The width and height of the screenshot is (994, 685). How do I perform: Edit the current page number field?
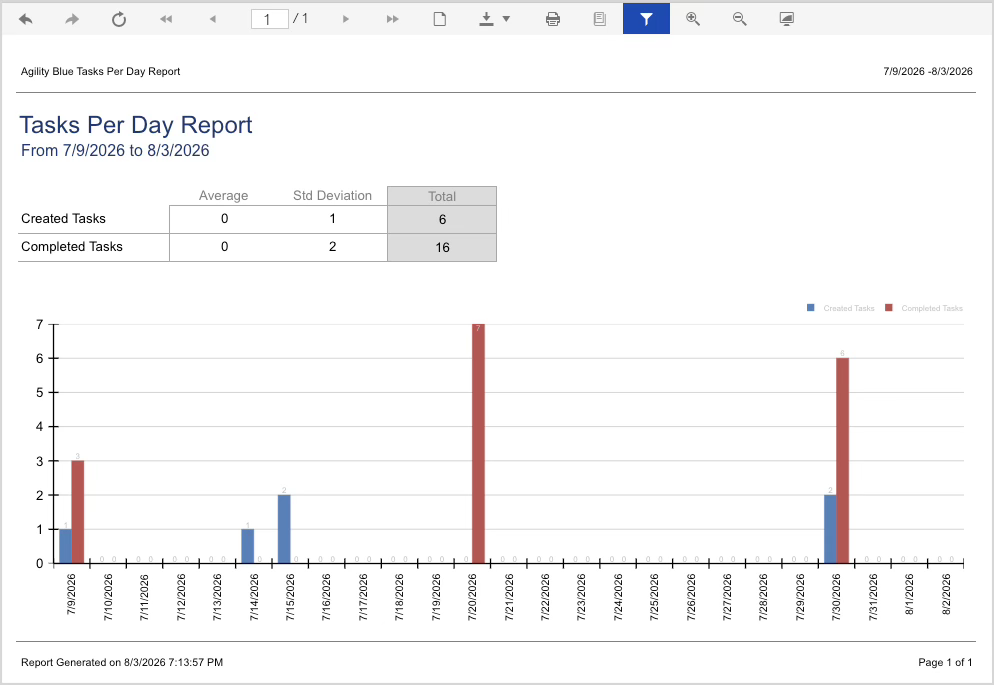269,19
